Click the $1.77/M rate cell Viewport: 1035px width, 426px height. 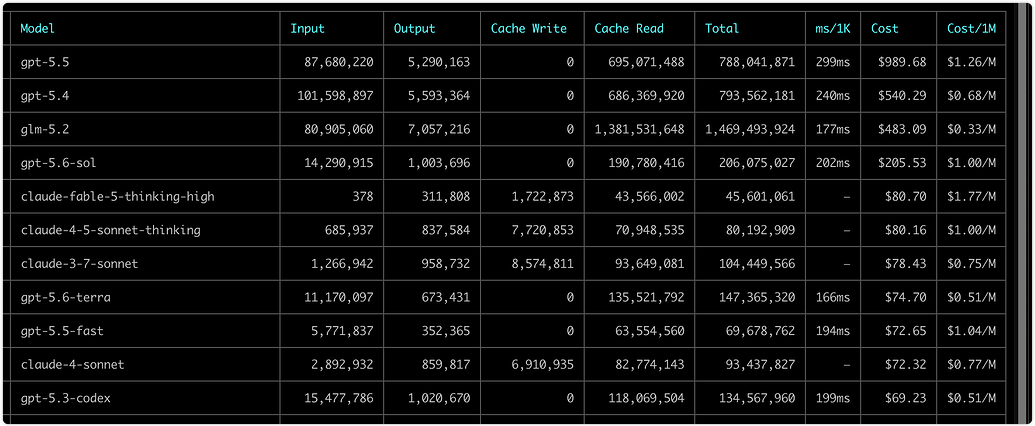tap(972, 196)
